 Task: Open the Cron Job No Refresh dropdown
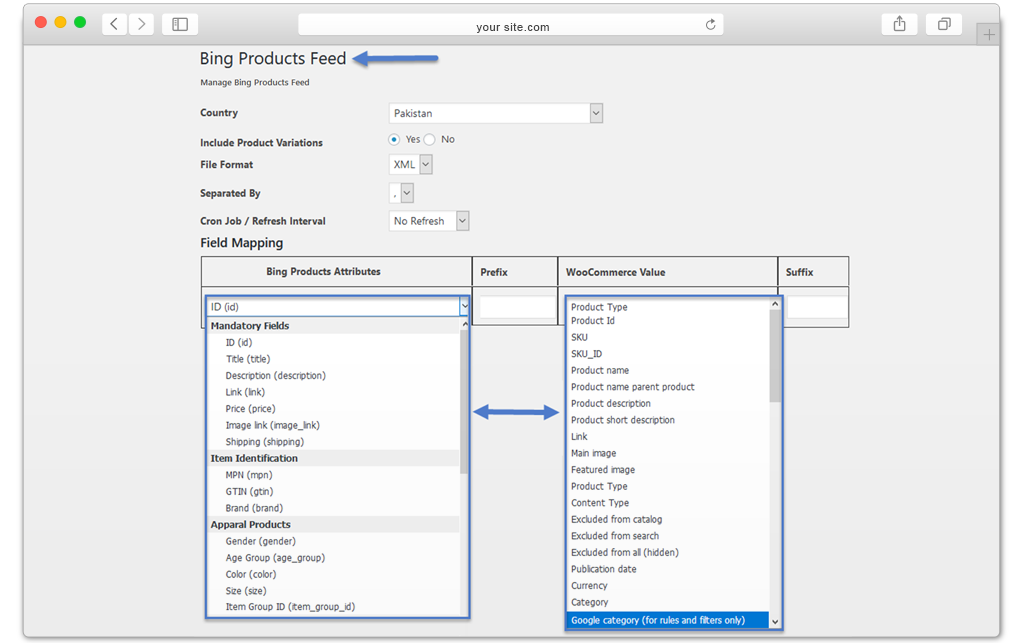point(428,221)
